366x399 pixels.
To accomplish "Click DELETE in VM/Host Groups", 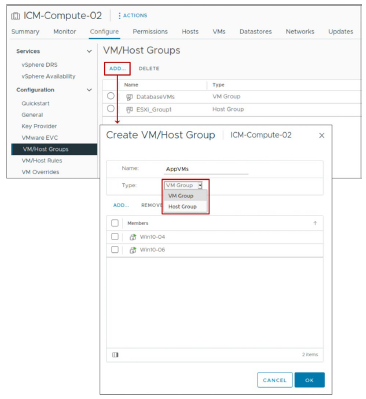I will [x=149, y=68].
